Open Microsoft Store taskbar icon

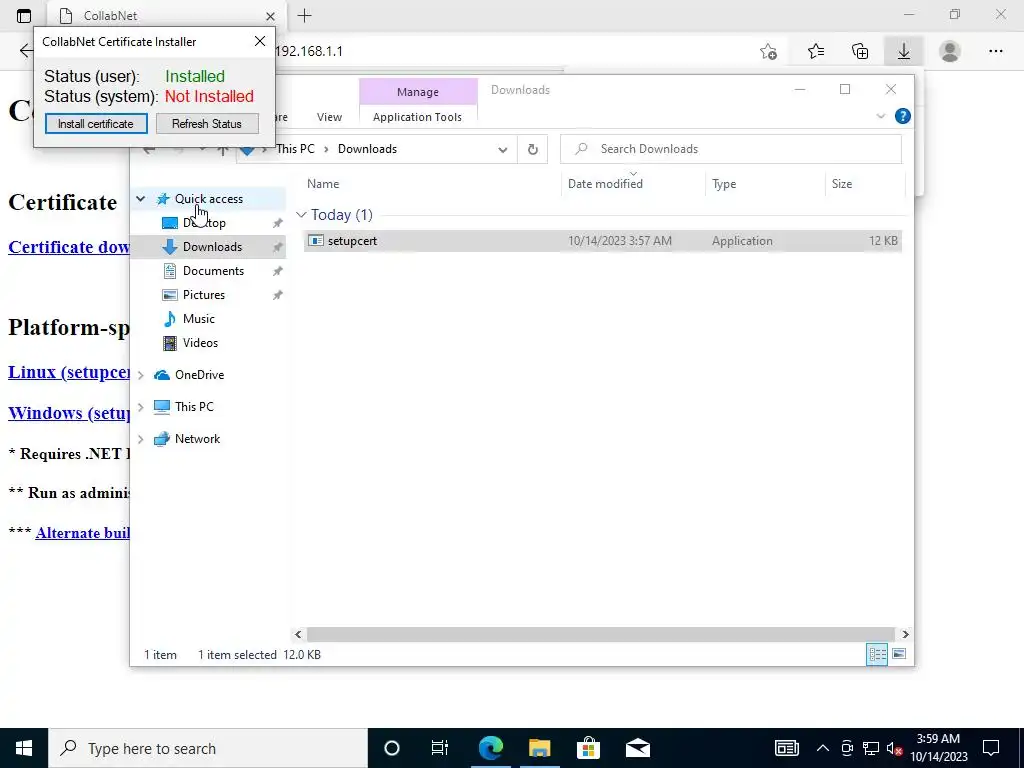588,748
